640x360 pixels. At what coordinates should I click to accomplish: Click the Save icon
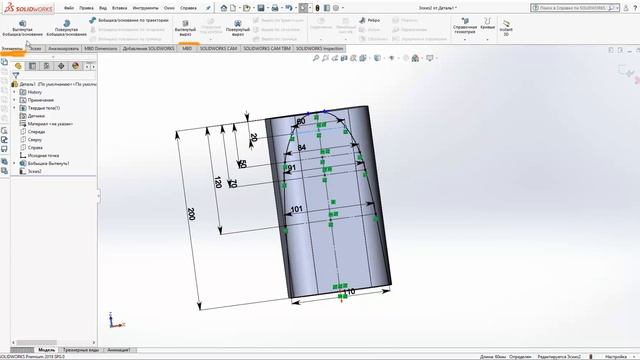coord(261,8)
